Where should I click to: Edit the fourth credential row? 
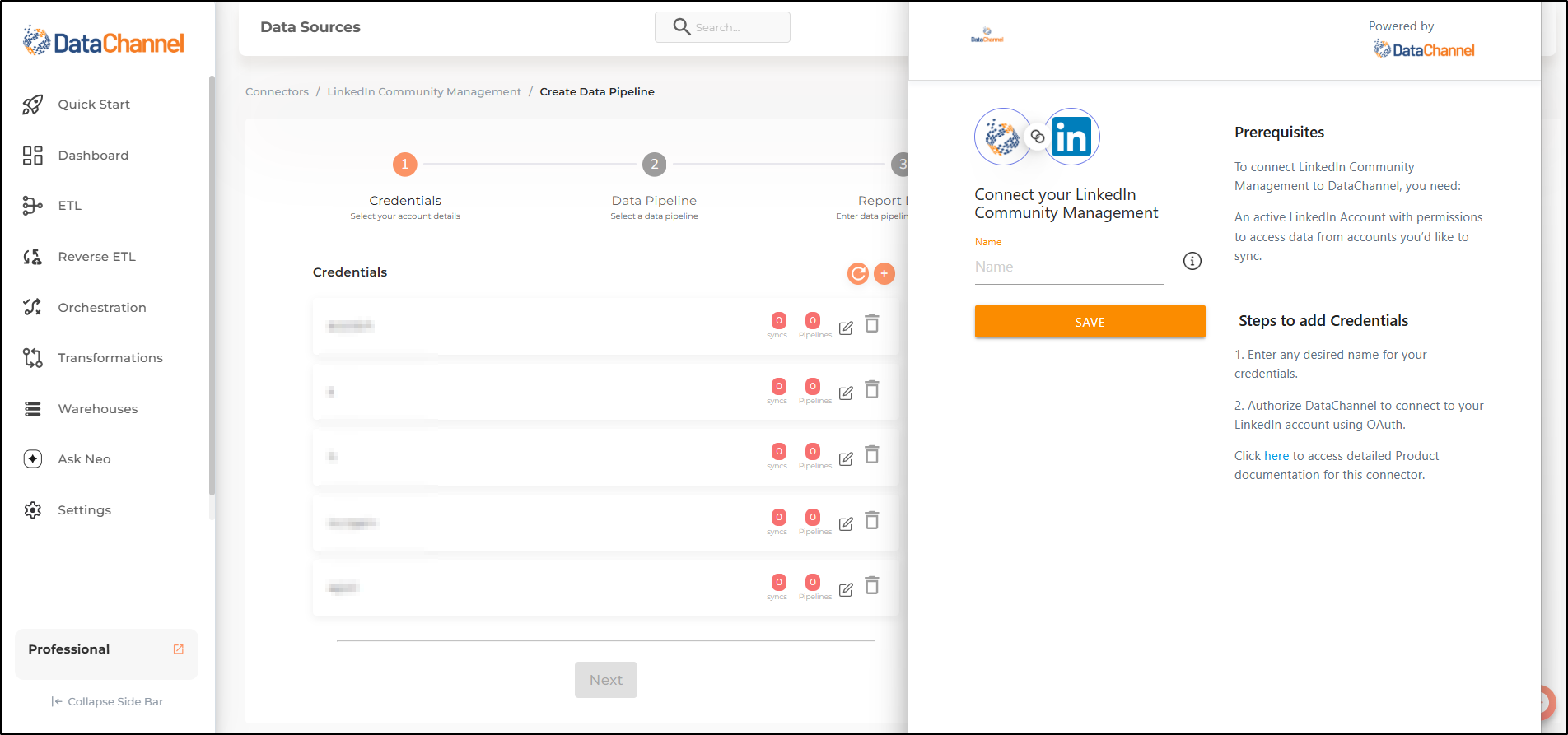point(846,524)
